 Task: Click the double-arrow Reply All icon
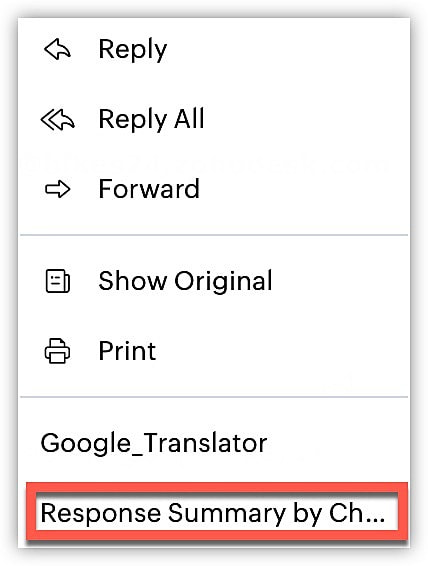coord(58,119)
